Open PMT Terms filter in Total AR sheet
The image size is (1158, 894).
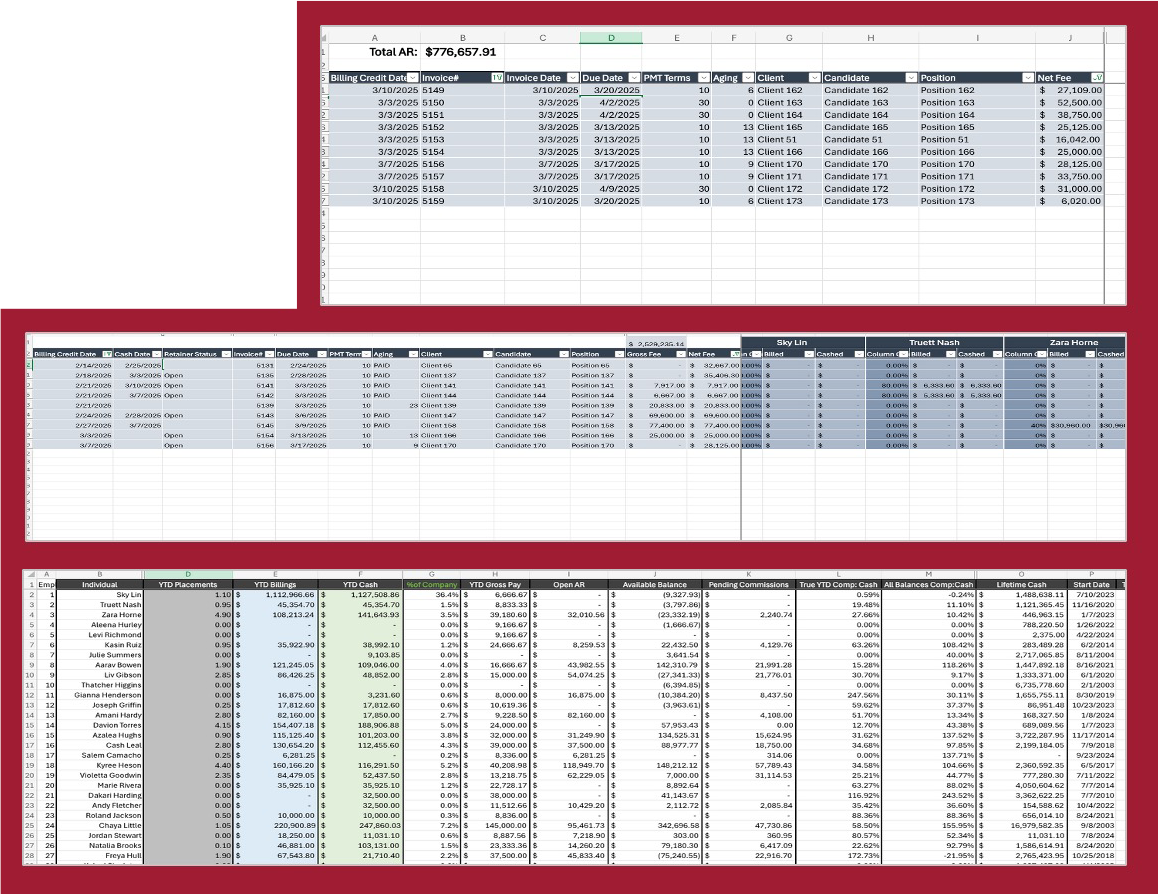tap(703, 78)
